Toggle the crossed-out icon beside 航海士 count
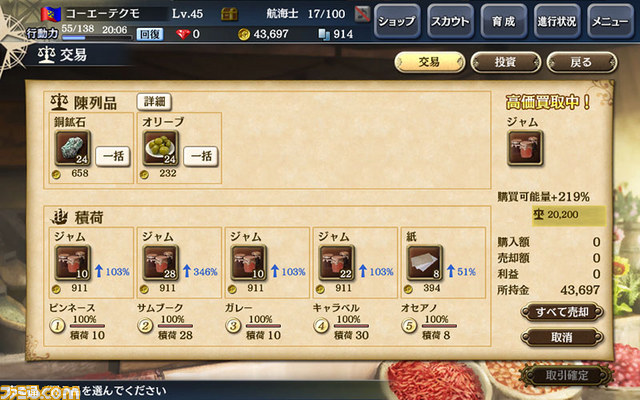This screenshot has width=640, height=400. (x=362, y=14)
